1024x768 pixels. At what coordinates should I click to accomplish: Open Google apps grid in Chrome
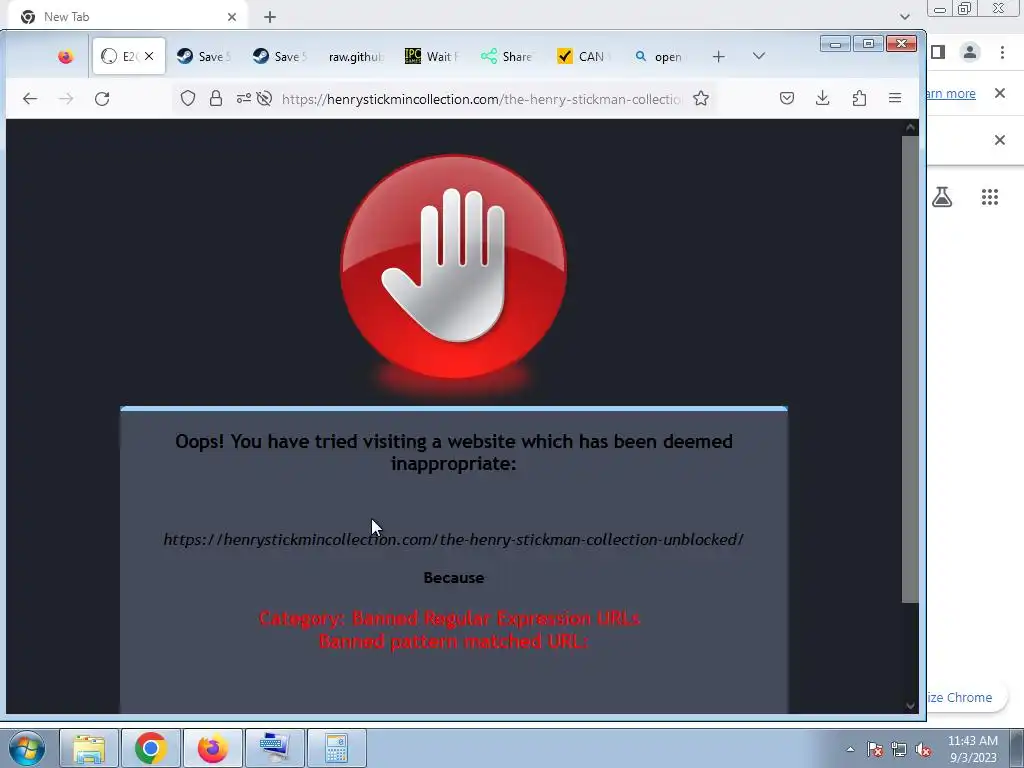pyautogui.click(x=990, y=197)
